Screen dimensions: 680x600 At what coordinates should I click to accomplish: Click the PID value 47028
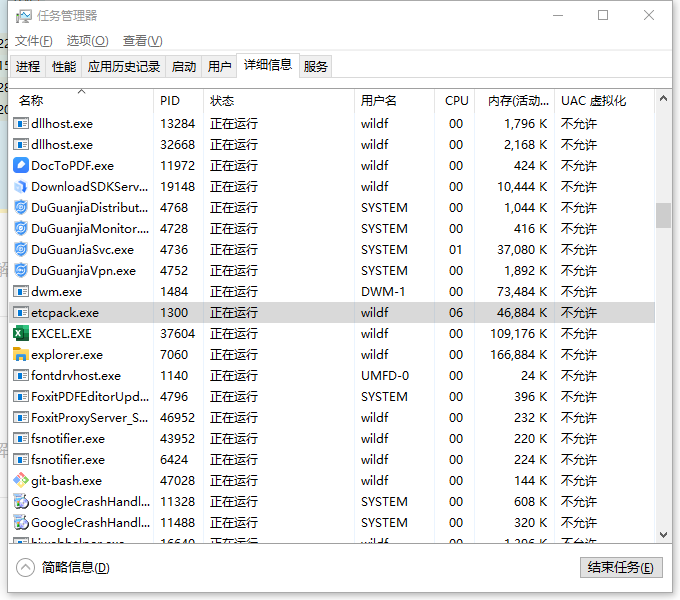[x=177, y=480]
